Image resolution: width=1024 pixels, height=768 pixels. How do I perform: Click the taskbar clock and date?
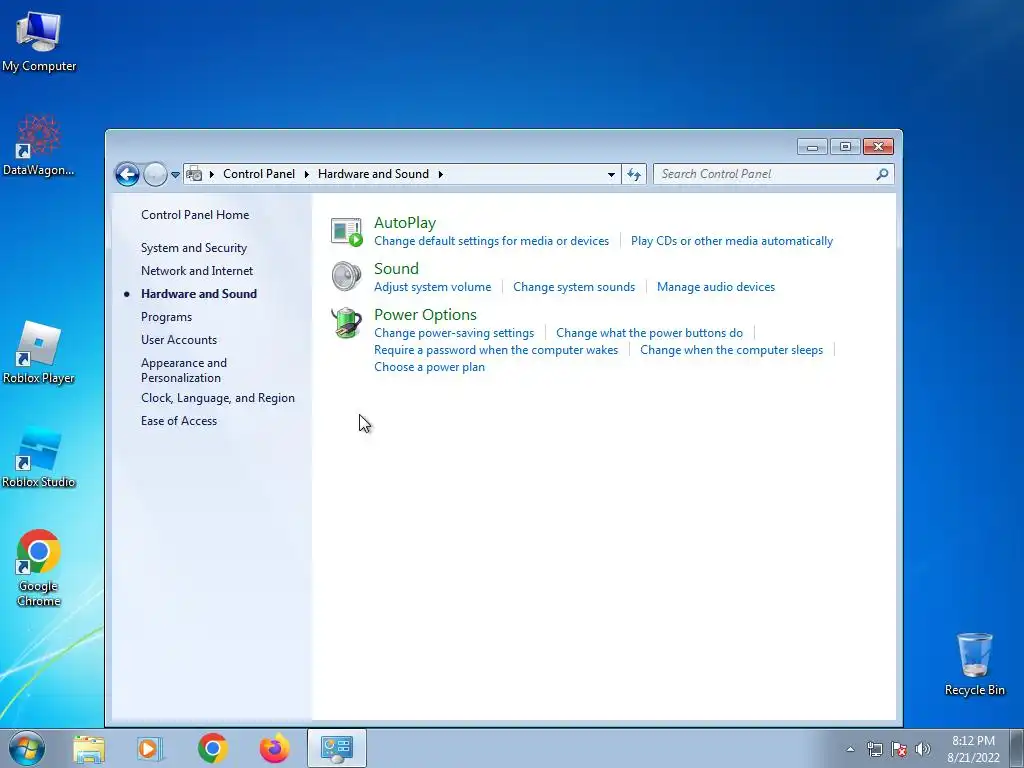pos(973,749)
